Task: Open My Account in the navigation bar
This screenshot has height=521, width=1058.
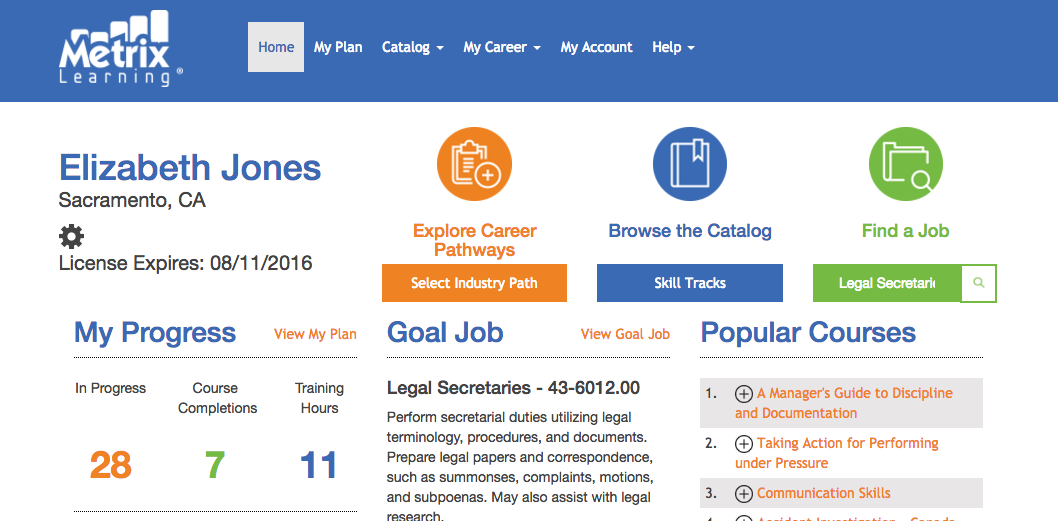Action: tap(596, 47)
